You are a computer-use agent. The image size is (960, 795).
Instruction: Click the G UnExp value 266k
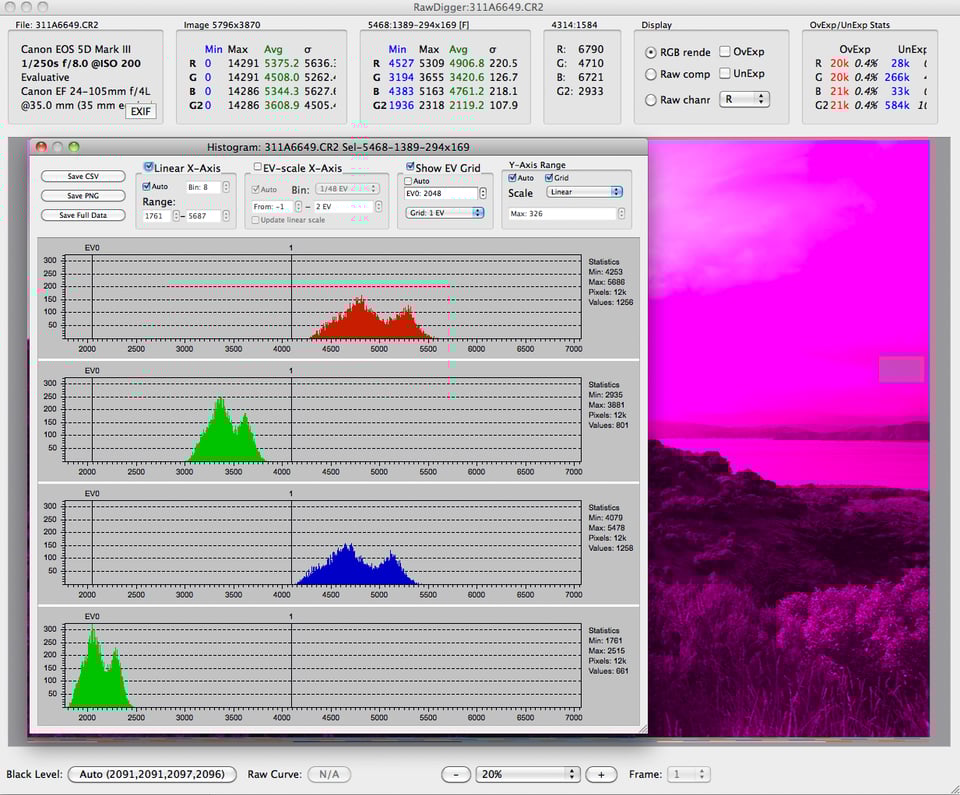point(897,77)
